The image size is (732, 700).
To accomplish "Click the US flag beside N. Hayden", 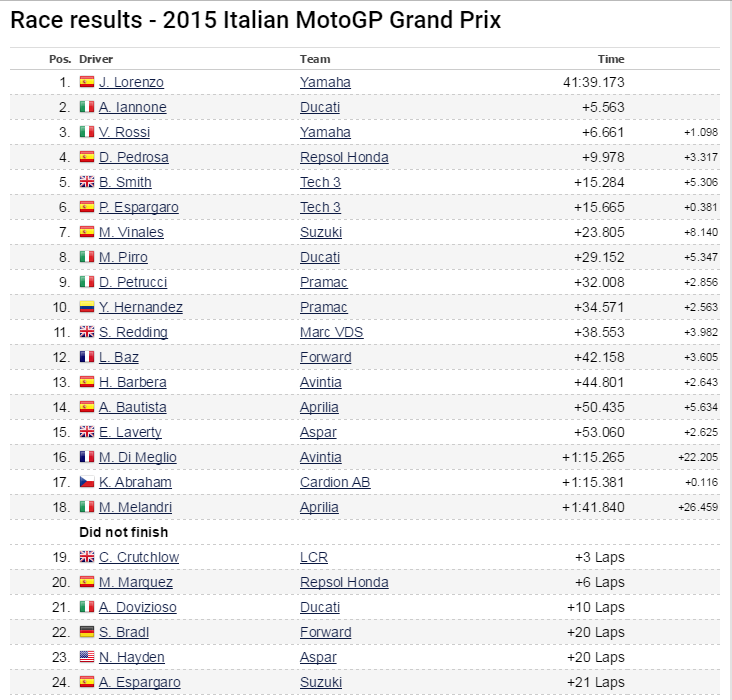I will pyautogui.click(x=87, y=657).
